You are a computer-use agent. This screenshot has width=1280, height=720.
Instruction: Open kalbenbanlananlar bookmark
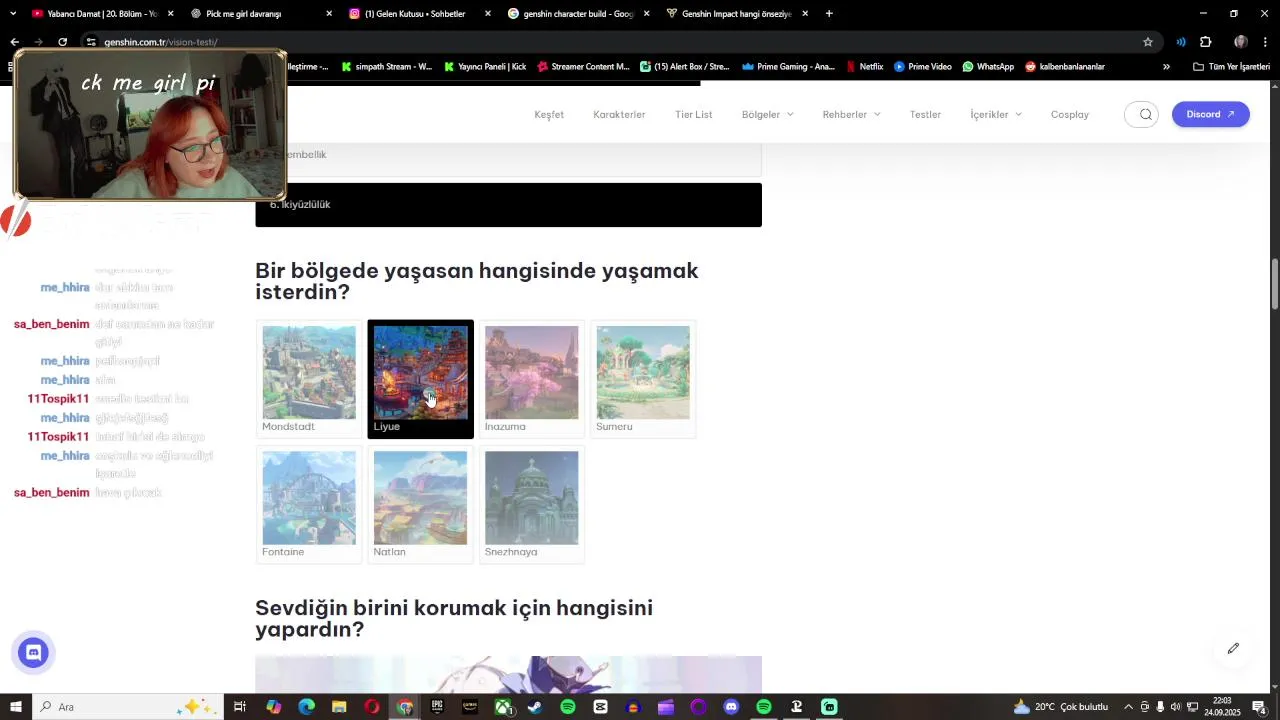tap(1065, 67)
